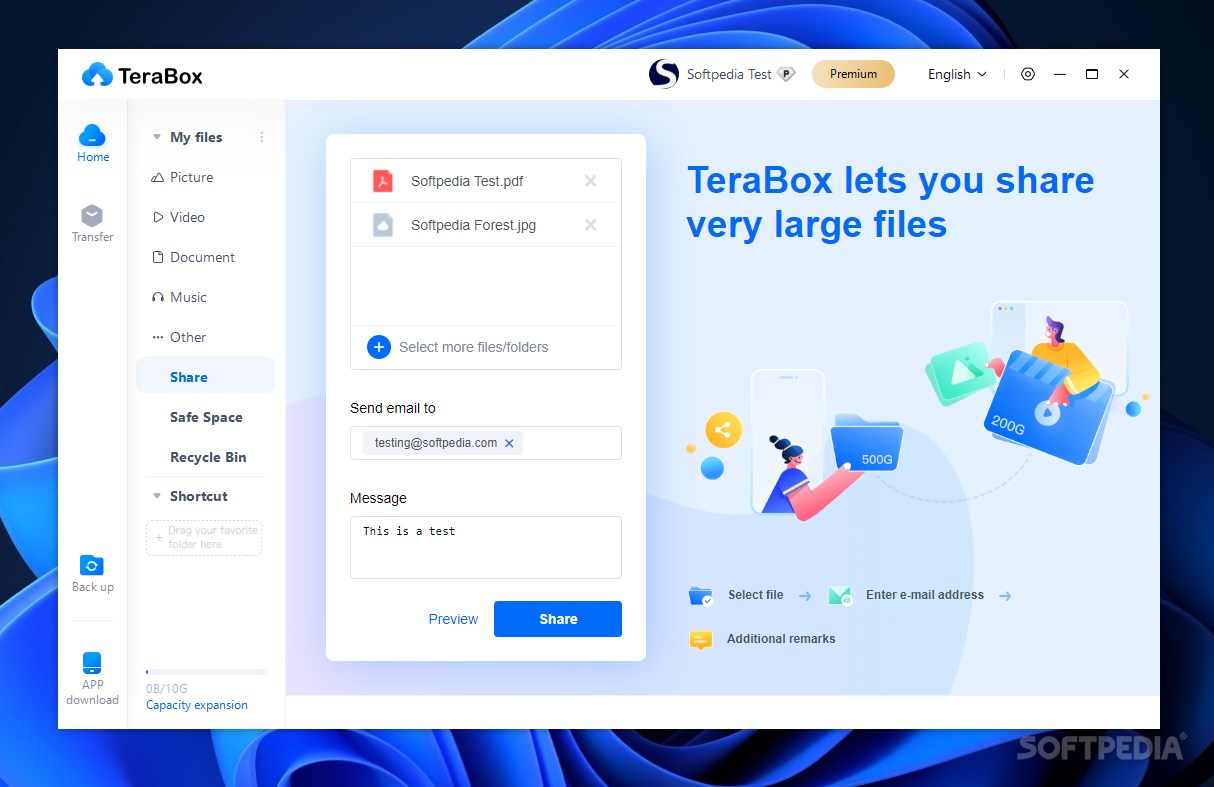Viewport: 1214px width, 787px height.
Task: Open the Transfer section icon
Action: pos(92,215)
